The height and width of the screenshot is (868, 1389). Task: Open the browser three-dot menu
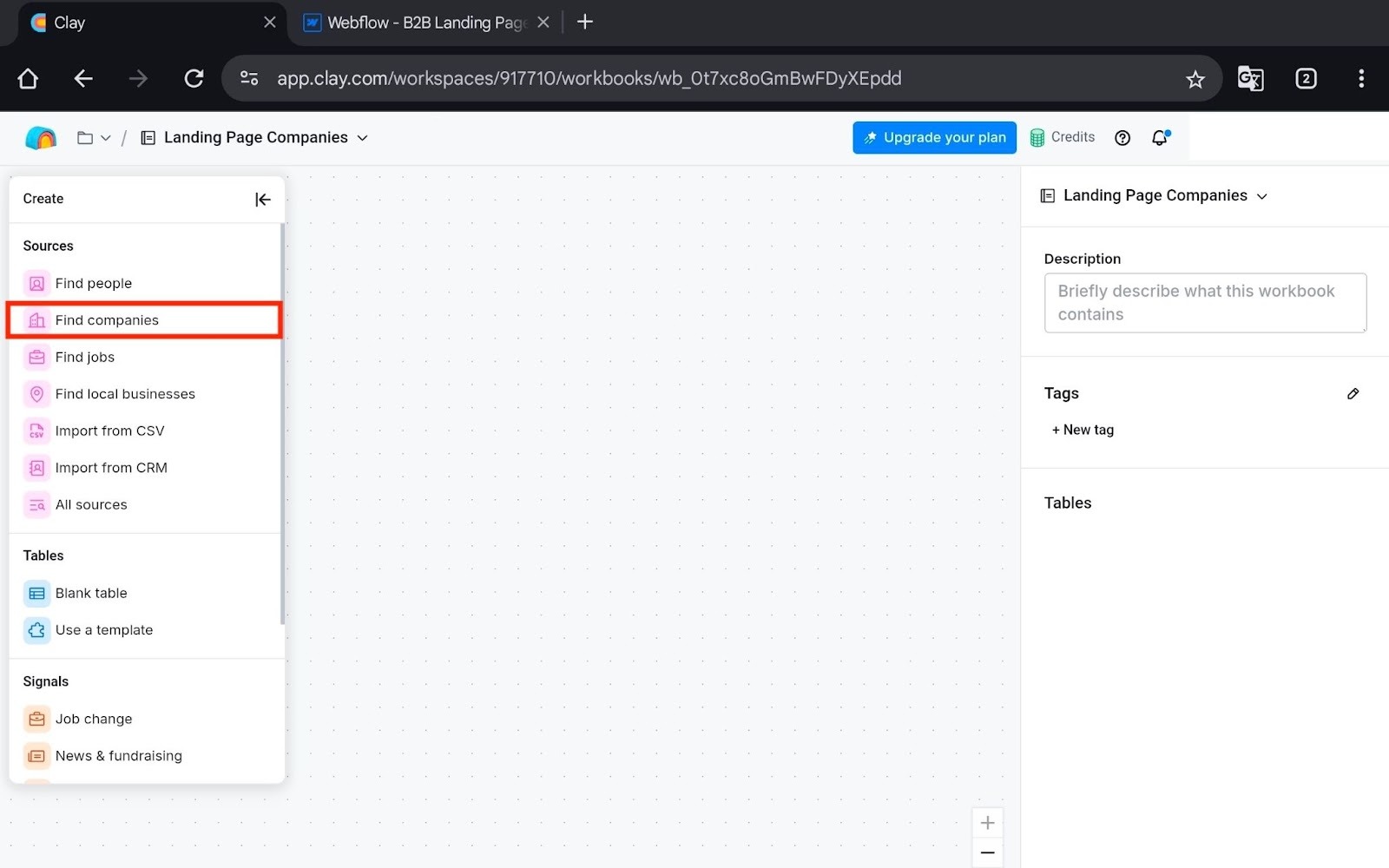(1361, 79)
